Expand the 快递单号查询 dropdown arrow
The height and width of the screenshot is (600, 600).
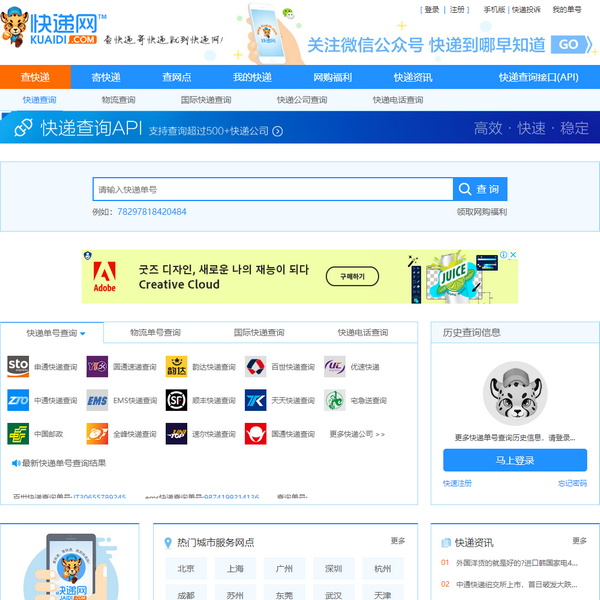pos(83,333)
